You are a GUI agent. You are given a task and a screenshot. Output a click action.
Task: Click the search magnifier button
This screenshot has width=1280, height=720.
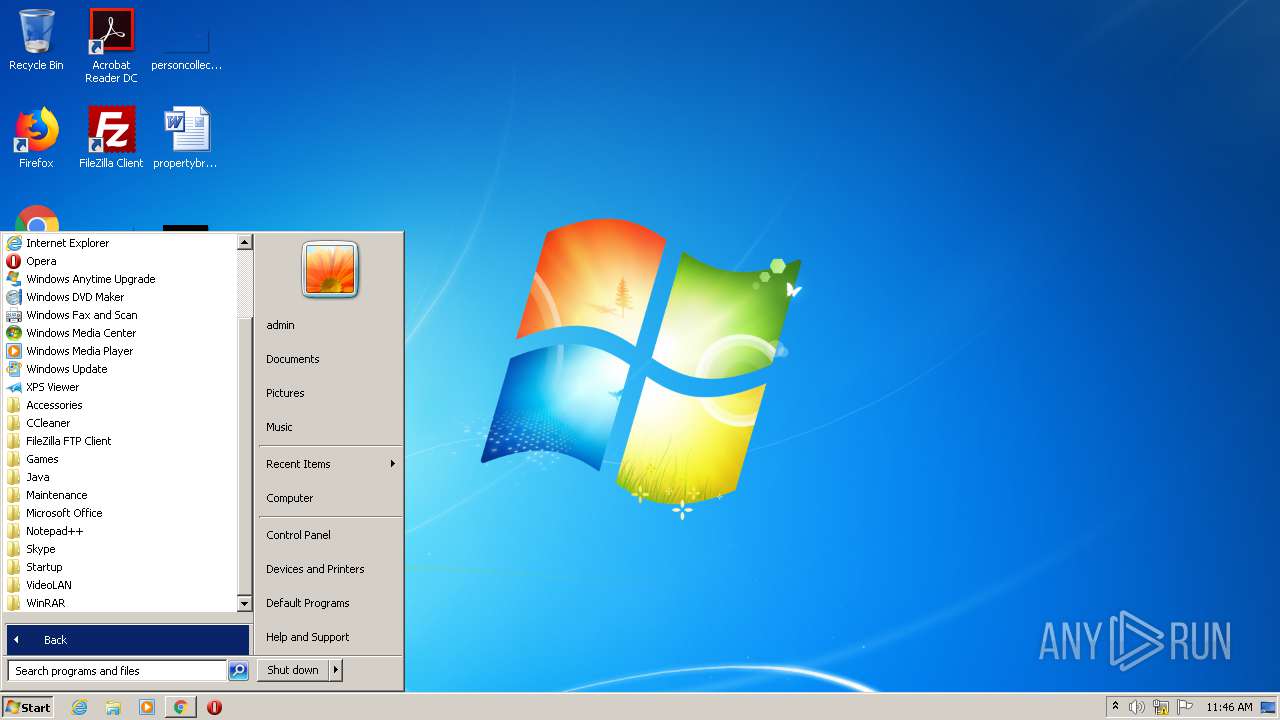[x=238, y=671]
